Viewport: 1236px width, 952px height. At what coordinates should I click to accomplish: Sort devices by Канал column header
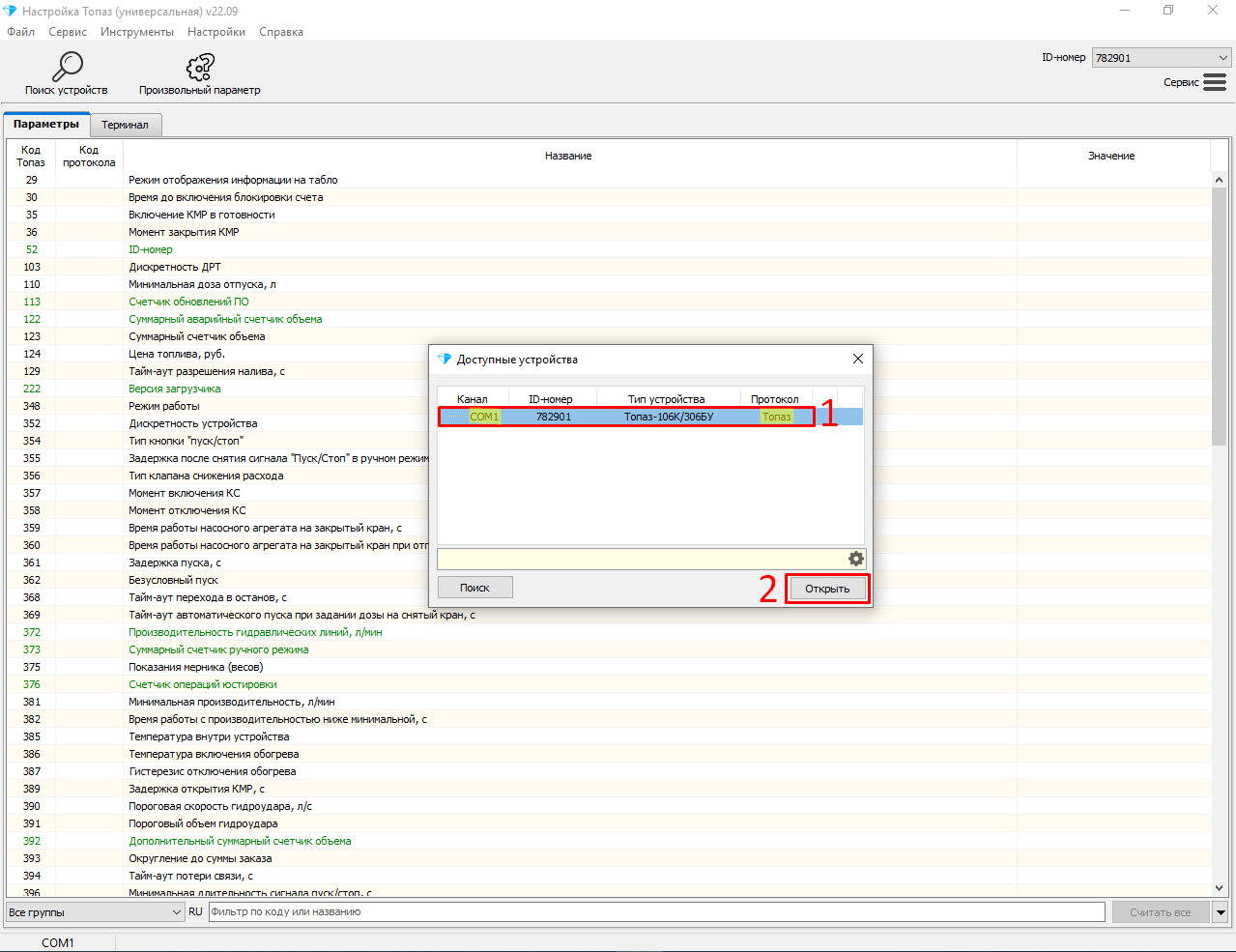click(x=473, y=399)
